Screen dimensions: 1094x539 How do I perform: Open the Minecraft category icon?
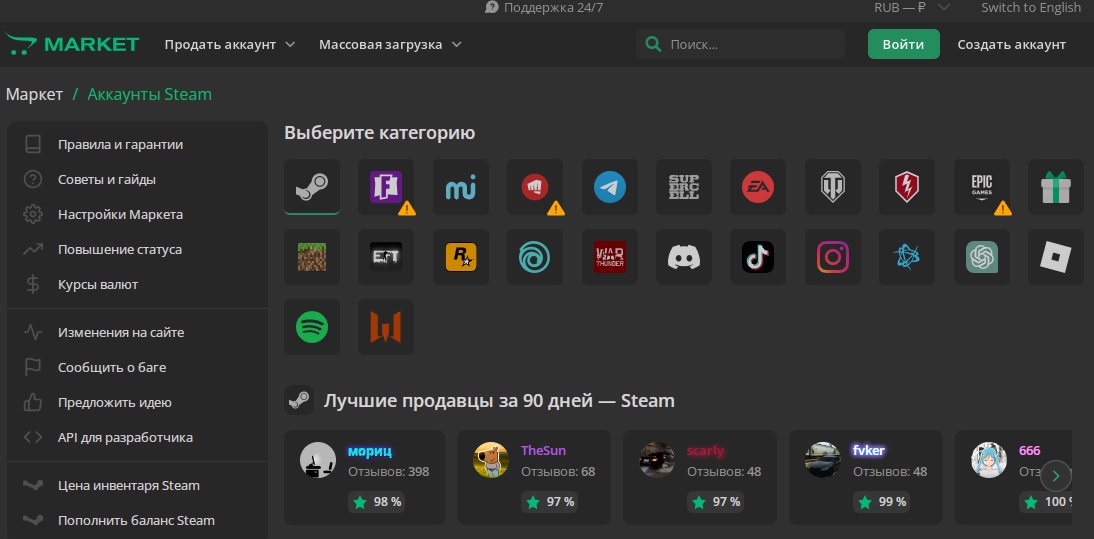coord(312,257)
